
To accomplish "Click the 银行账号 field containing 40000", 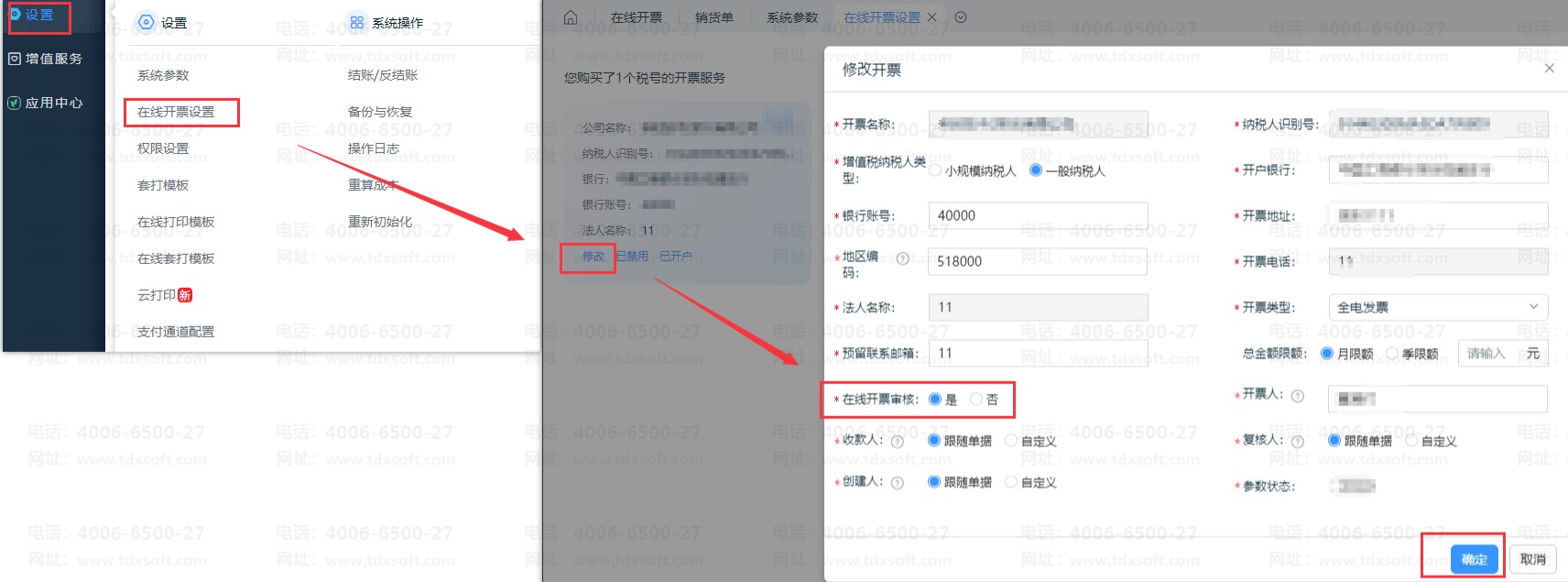I will pos(1037,215).
